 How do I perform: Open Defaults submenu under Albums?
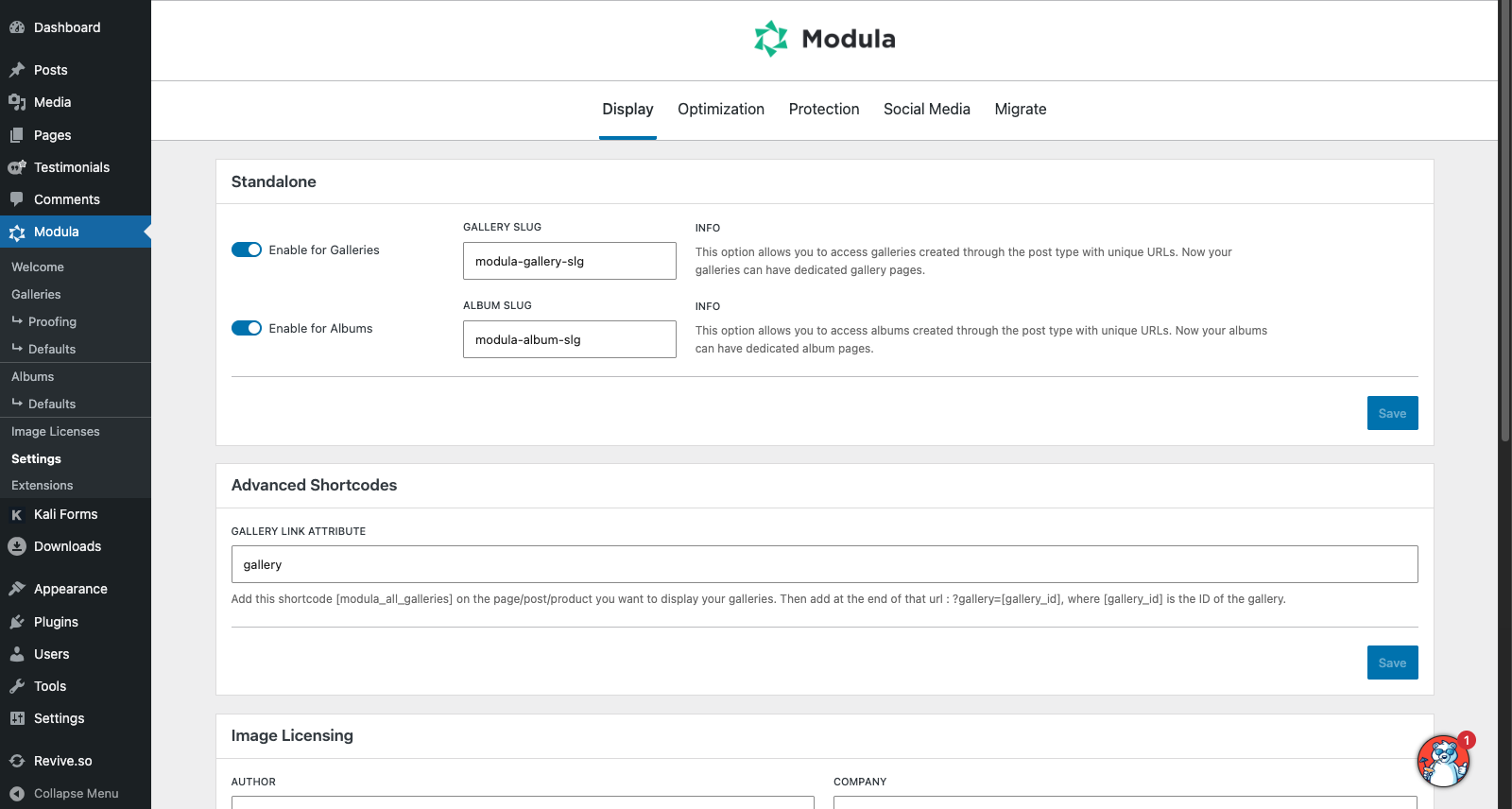click(52, 404)
